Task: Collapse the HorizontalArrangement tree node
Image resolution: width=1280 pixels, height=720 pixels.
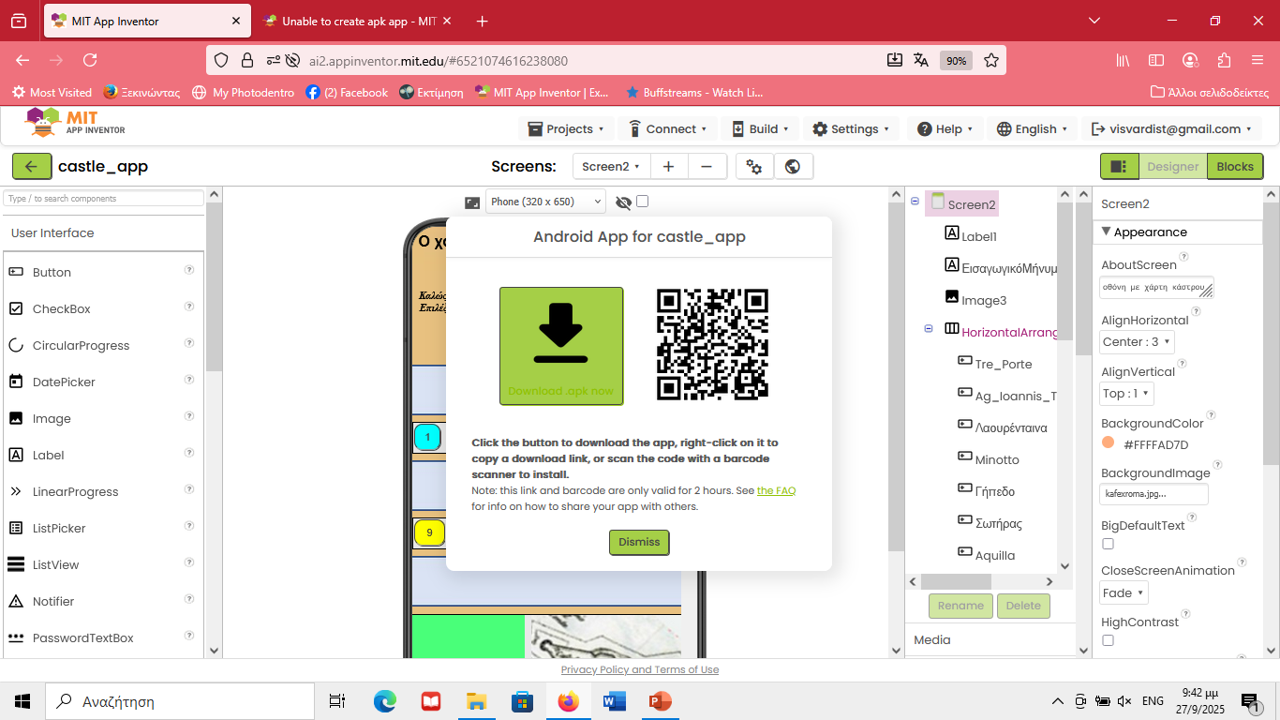Action: point(928,329)
